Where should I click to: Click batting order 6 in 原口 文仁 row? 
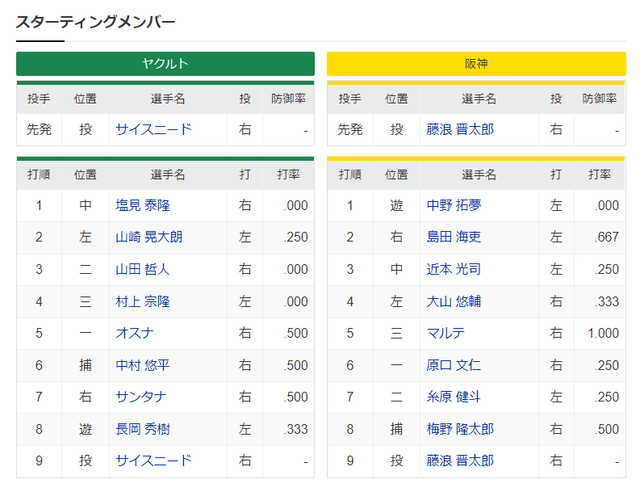coord(350,365)
